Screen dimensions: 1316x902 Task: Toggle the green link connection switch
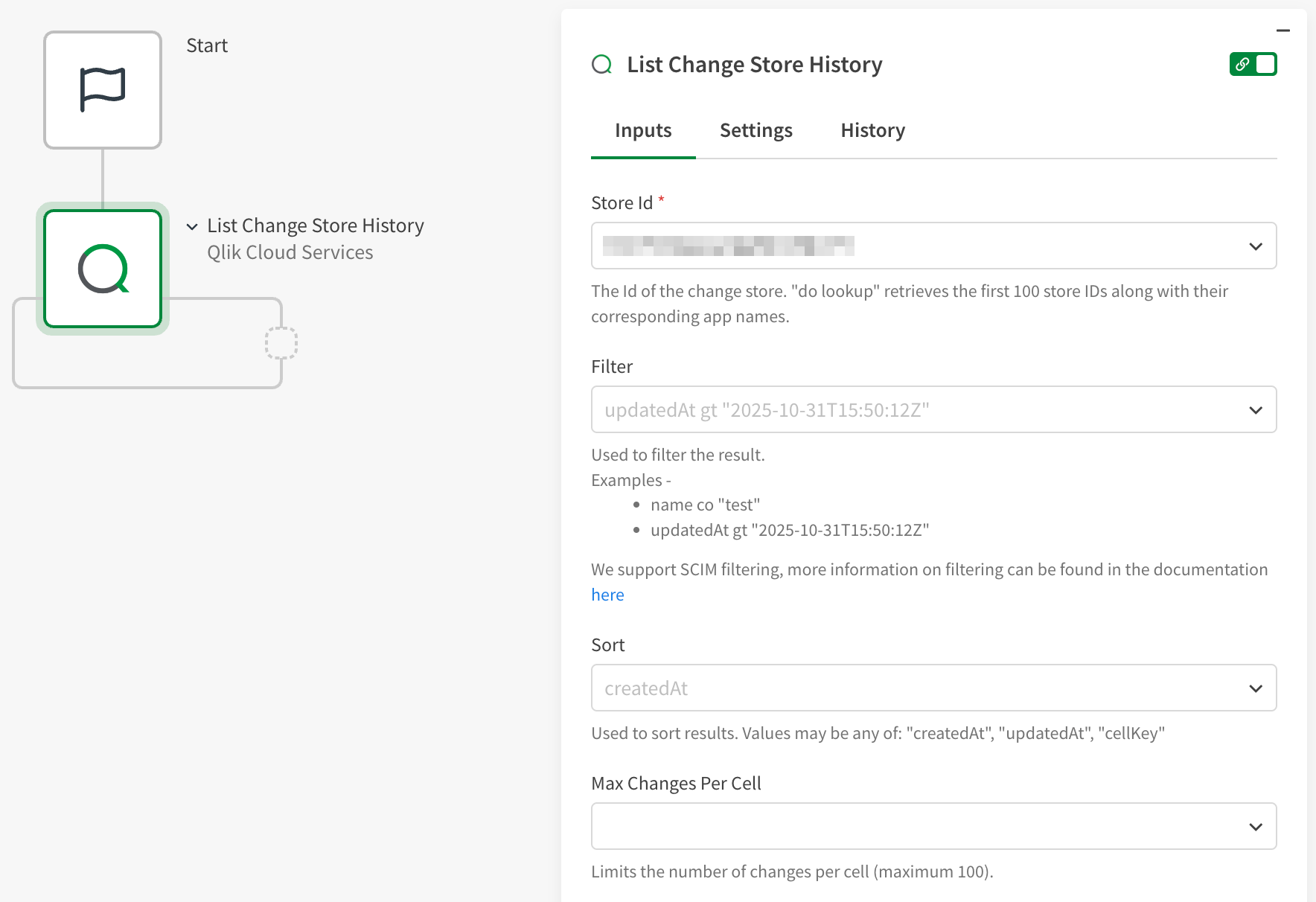click(x=1253, y=65)
